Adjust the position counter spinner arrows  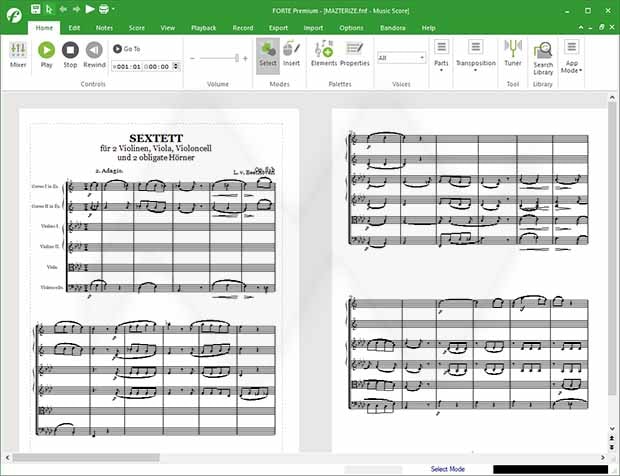(x=176, y=67)
